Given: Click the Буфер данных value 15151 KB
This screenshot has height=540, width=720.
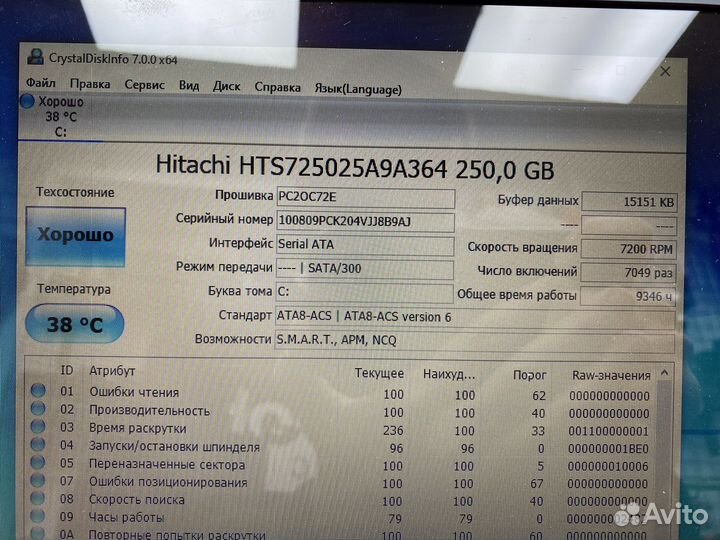Looking at the screenshot, I should click(630, 202).
